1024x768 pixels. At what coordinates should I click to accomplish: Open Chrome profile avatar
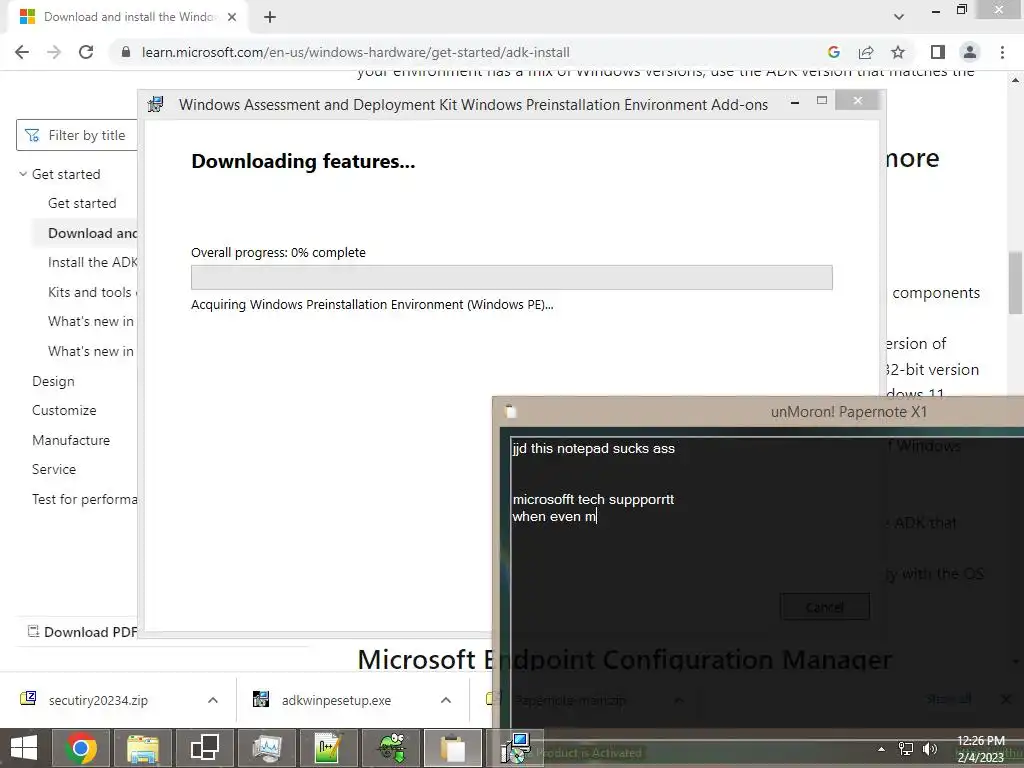[x=970, y=52]
